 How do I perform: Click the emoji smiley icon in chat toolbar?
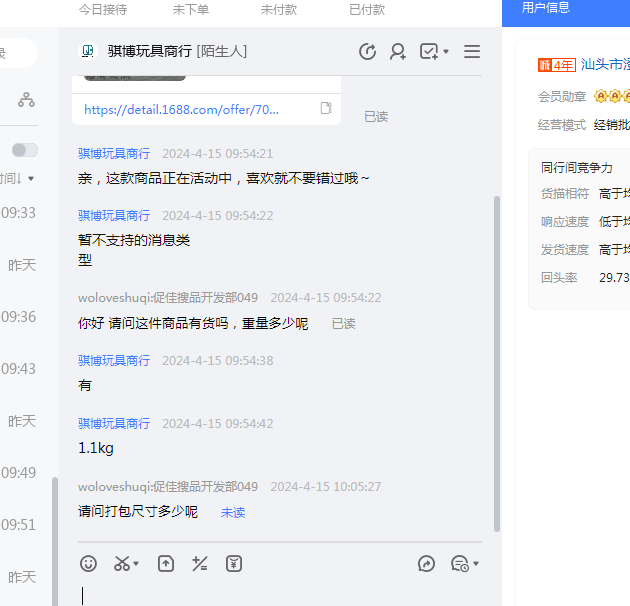click(89, 564)
